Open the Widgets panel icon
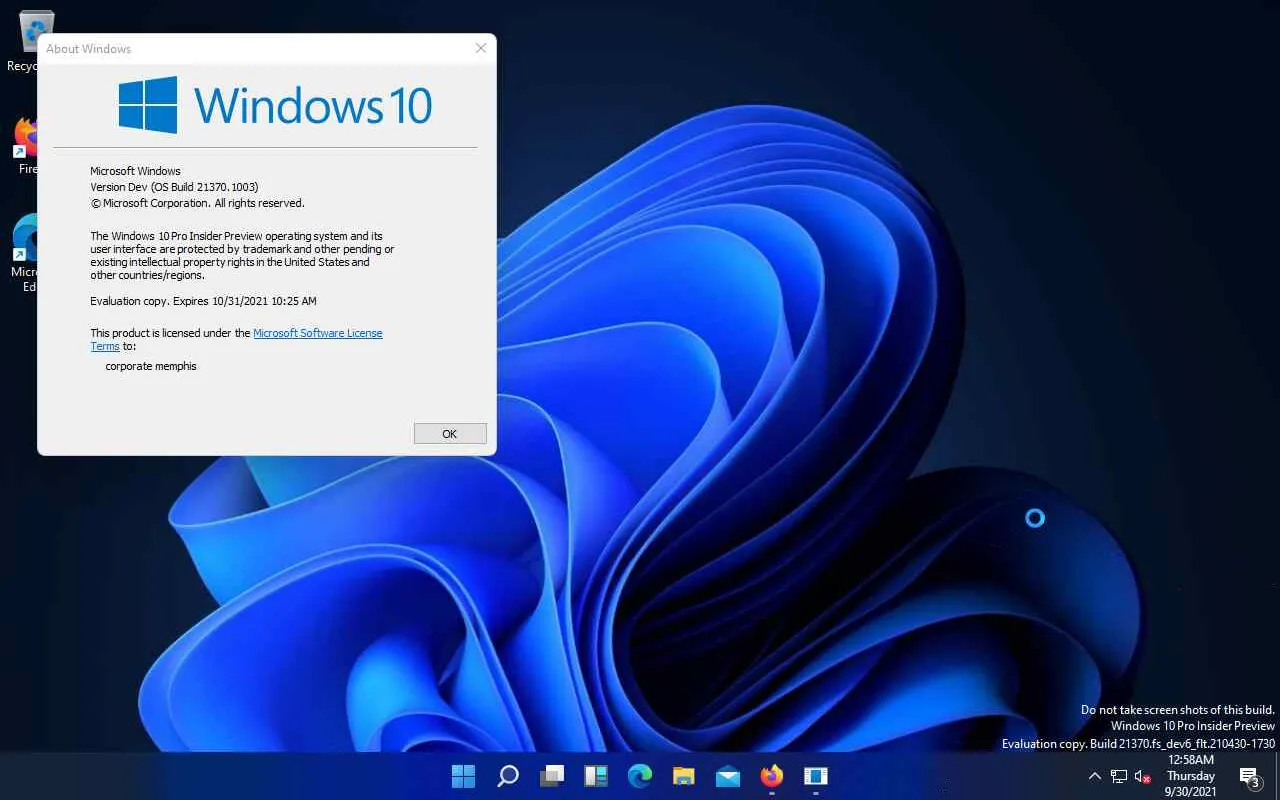The width and height of the screenshot is (1280, 800). point(596,776)
